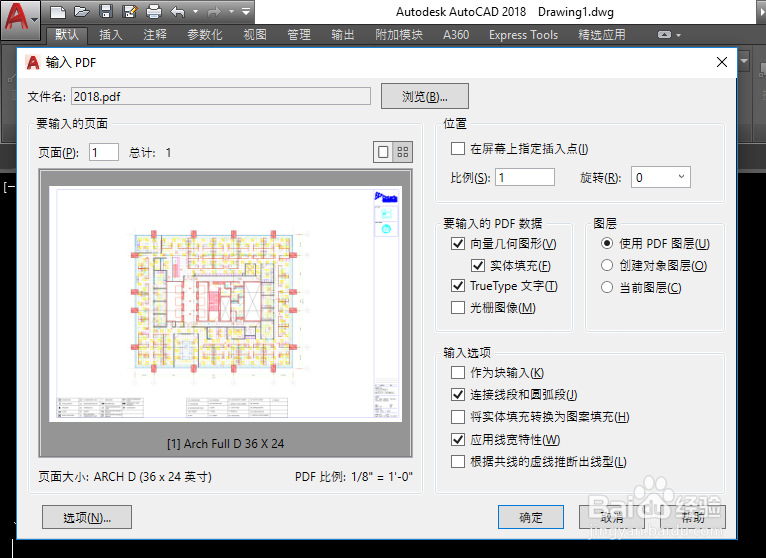Open the 视图 ribbon tab
The height and width of the screenshot is (558, 766).
click(x=255, y=35)
